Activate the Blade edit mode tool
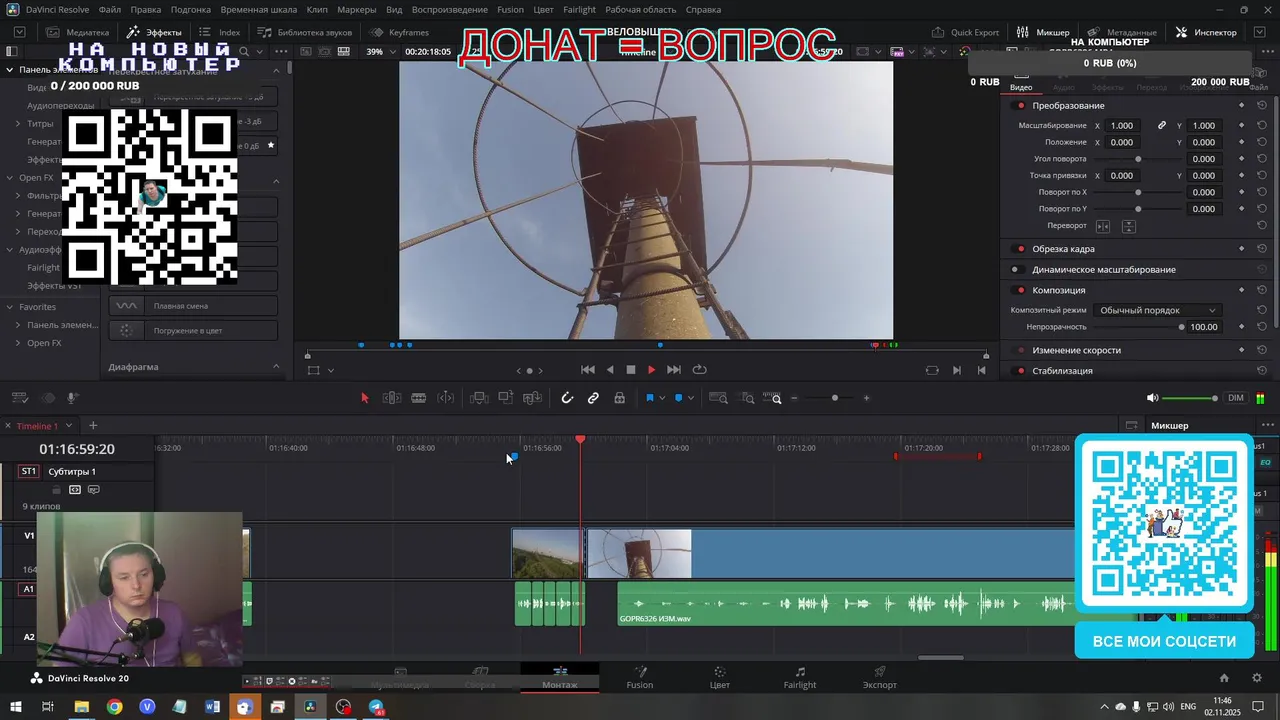1280x720 pixels. (419, 398)
